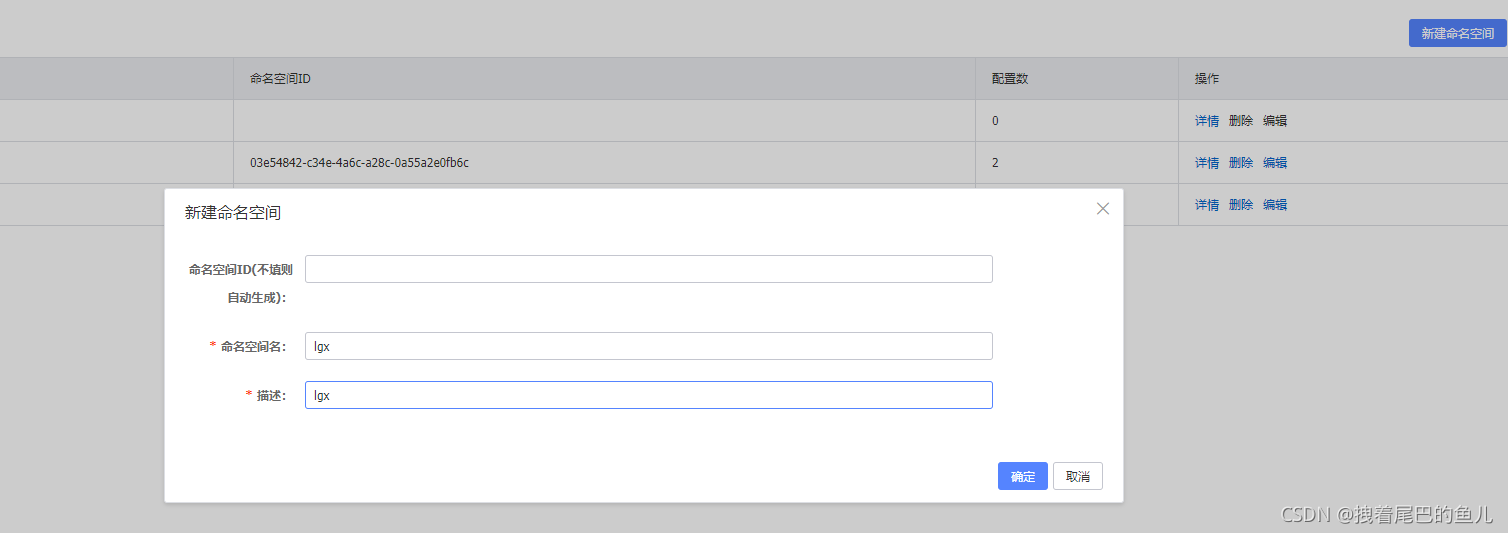Click into the 命名空间名 input field
The width and height of the screenshot is (1508, 533).
point(648,346)
